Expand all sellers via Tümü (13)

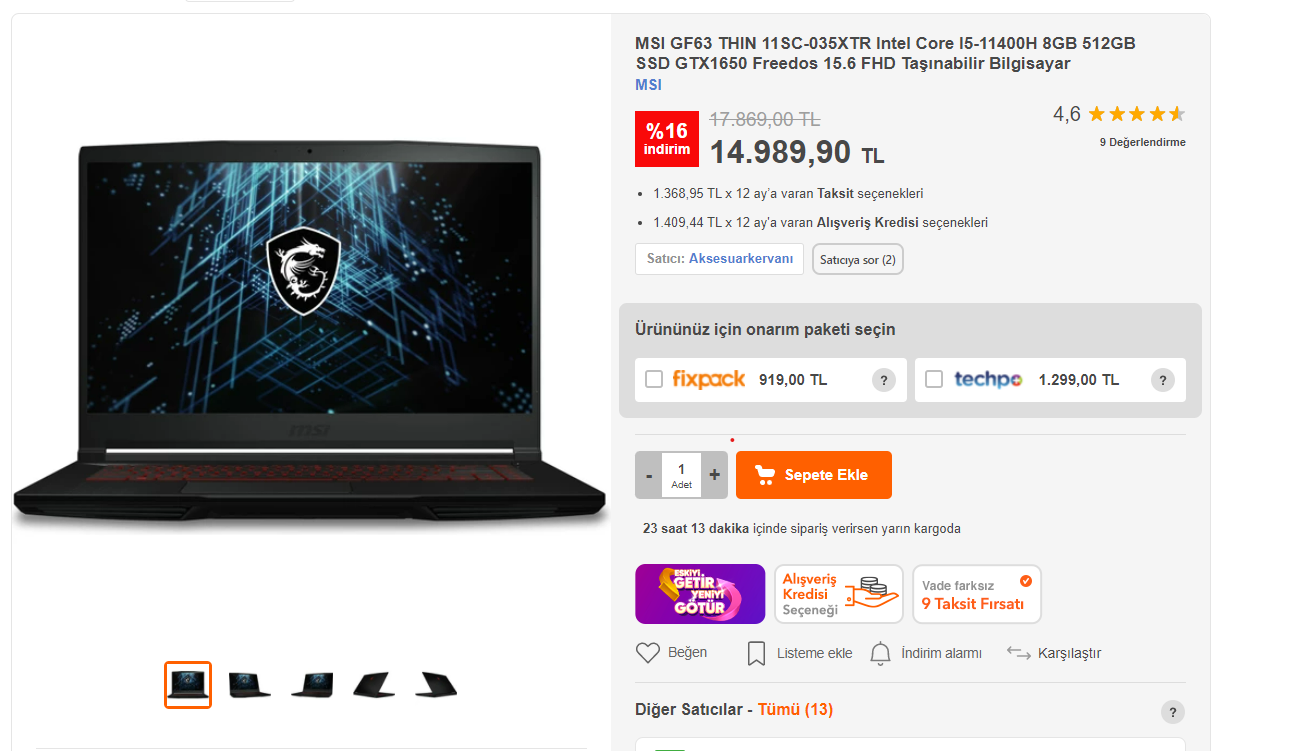pyautogui.click(x=795, y=709)
